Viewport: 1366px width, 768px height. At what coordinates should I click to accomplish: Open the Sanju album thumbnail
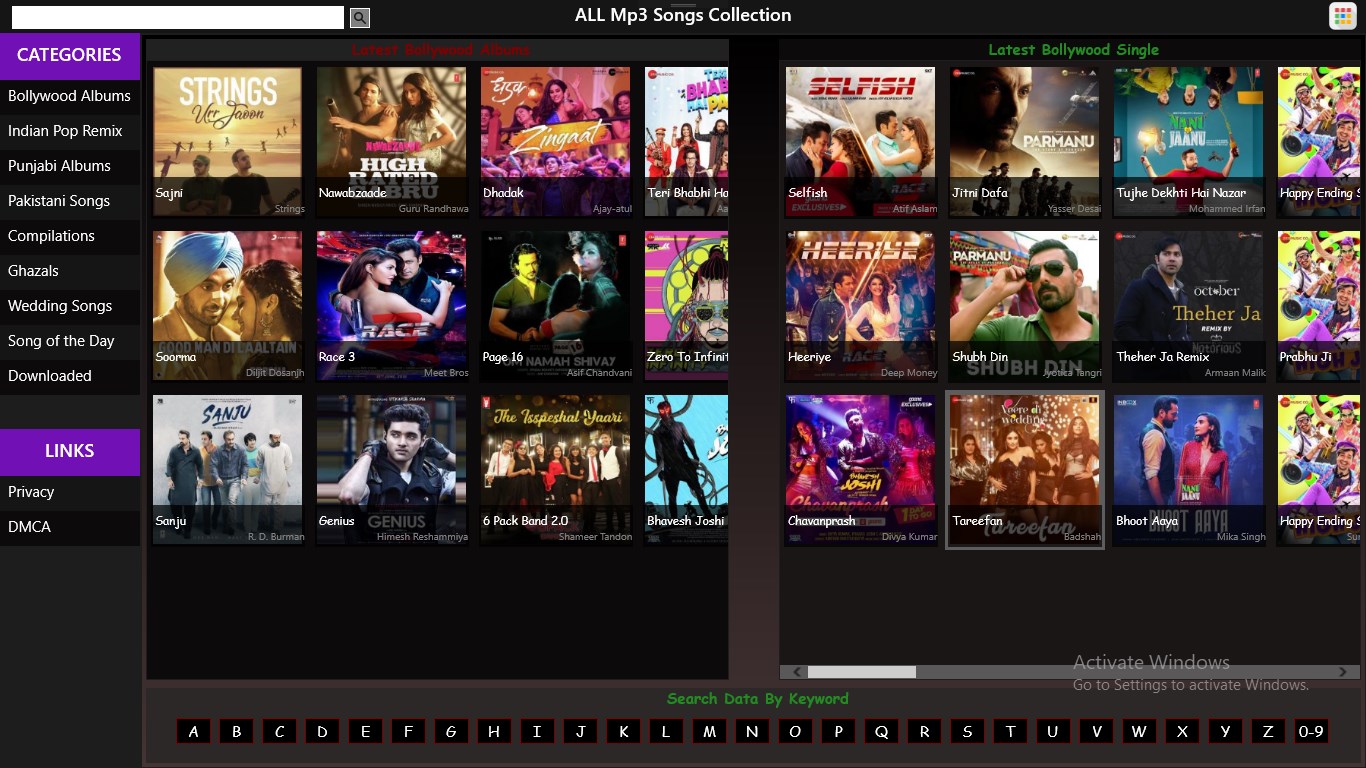(228, 470)
